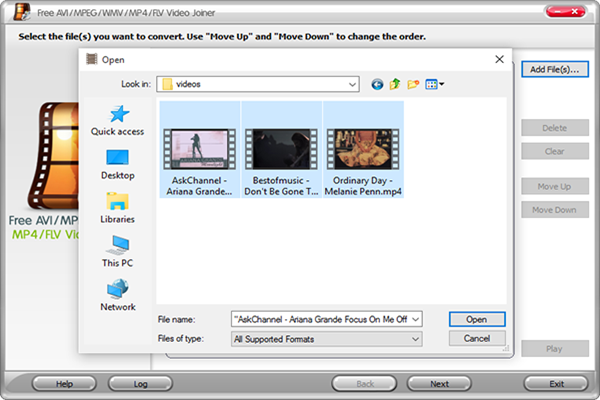600x400 pixels.
Task: Select This PC in the sidebar
Action: tap(117, 251)
